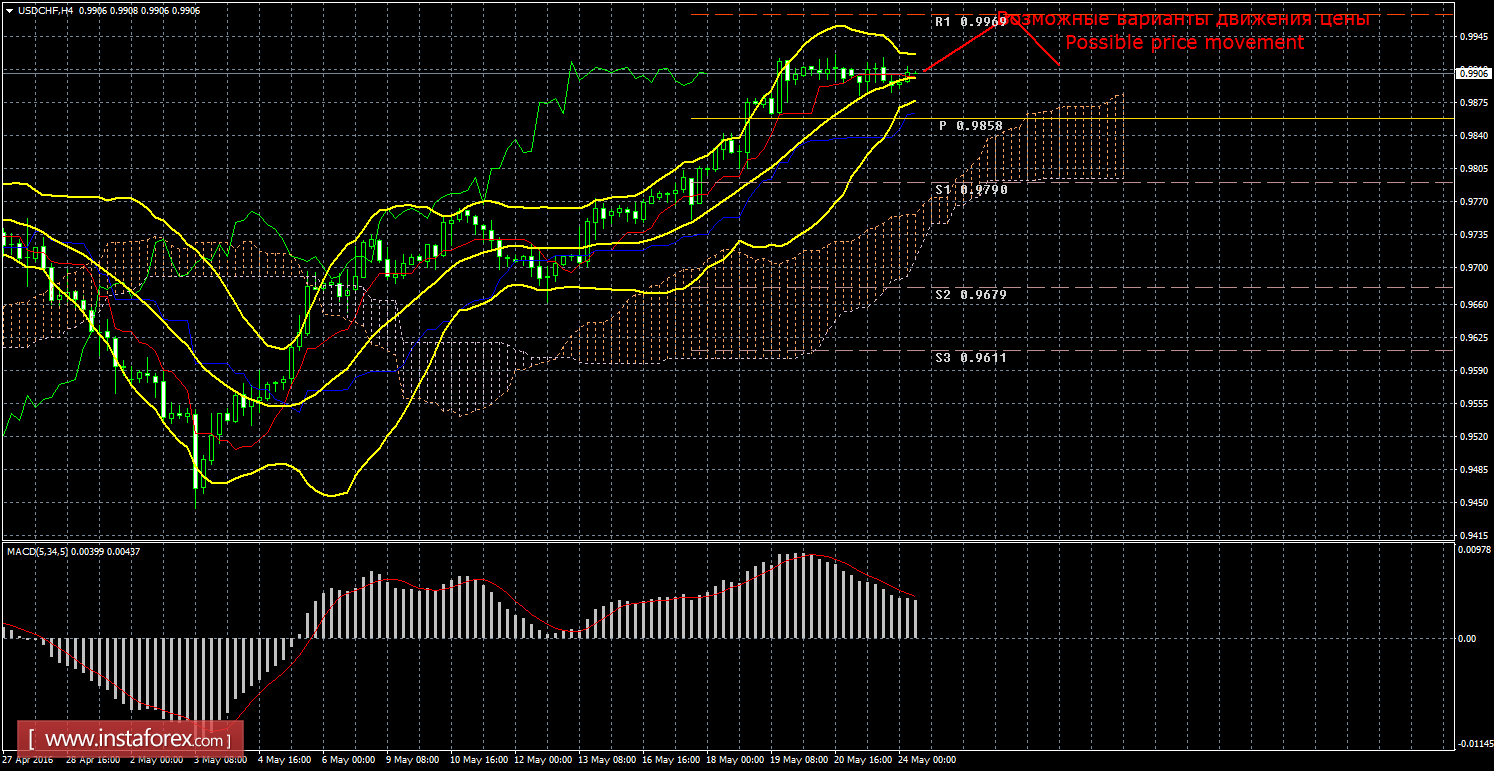Click the current price tag 0.9906
Image resolution: width=1494 pixels, height=771 pixels.
pyautogui.click(x=1471, y=72)
